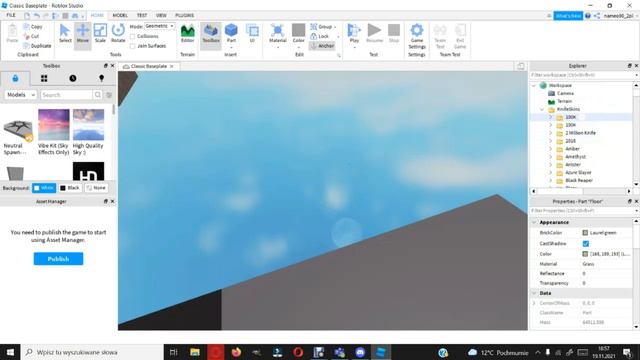Click the Toolbox search field
Viewport: 640px width, 360px height.
[x=67, y=95]
